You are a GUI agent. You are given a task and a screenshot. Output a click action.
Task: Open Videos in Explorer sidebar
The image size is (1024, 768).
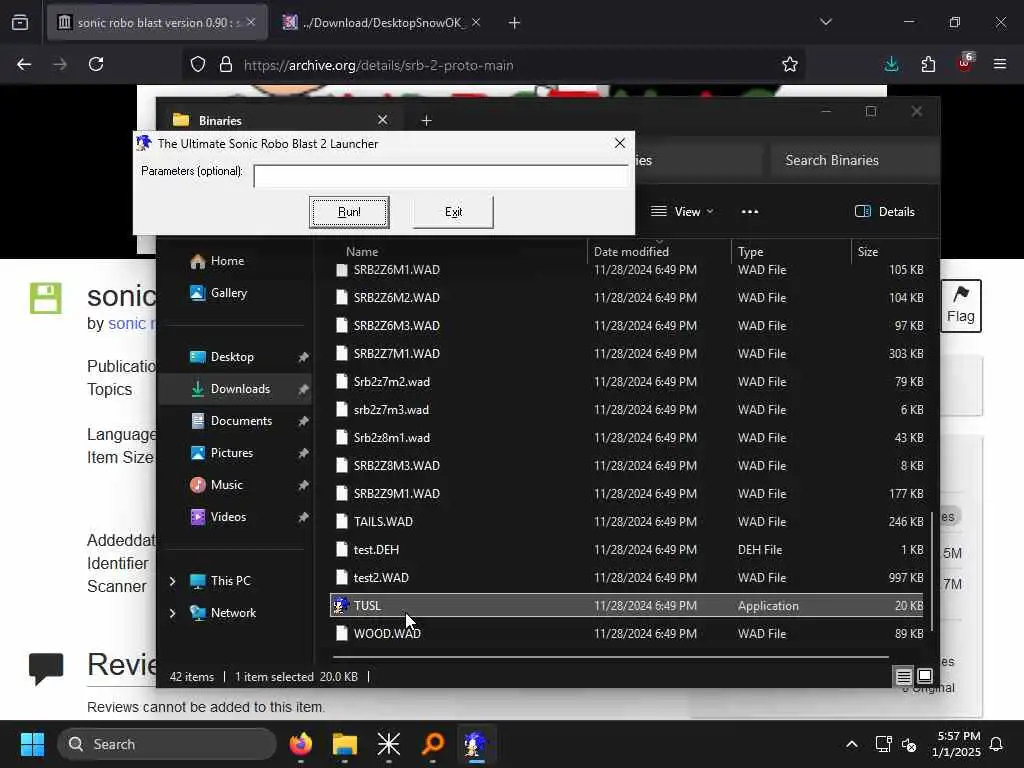pos(228,517)
